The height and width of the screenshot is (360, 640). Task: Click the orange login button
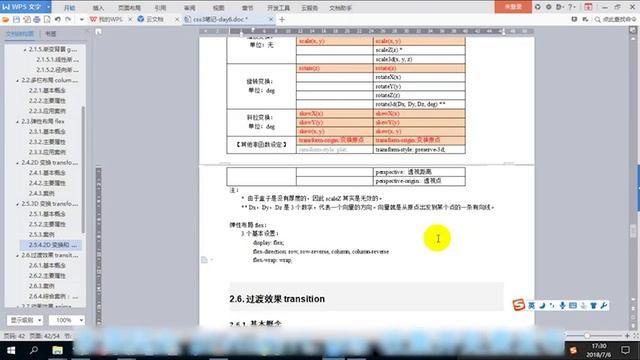tap(513, 7)
